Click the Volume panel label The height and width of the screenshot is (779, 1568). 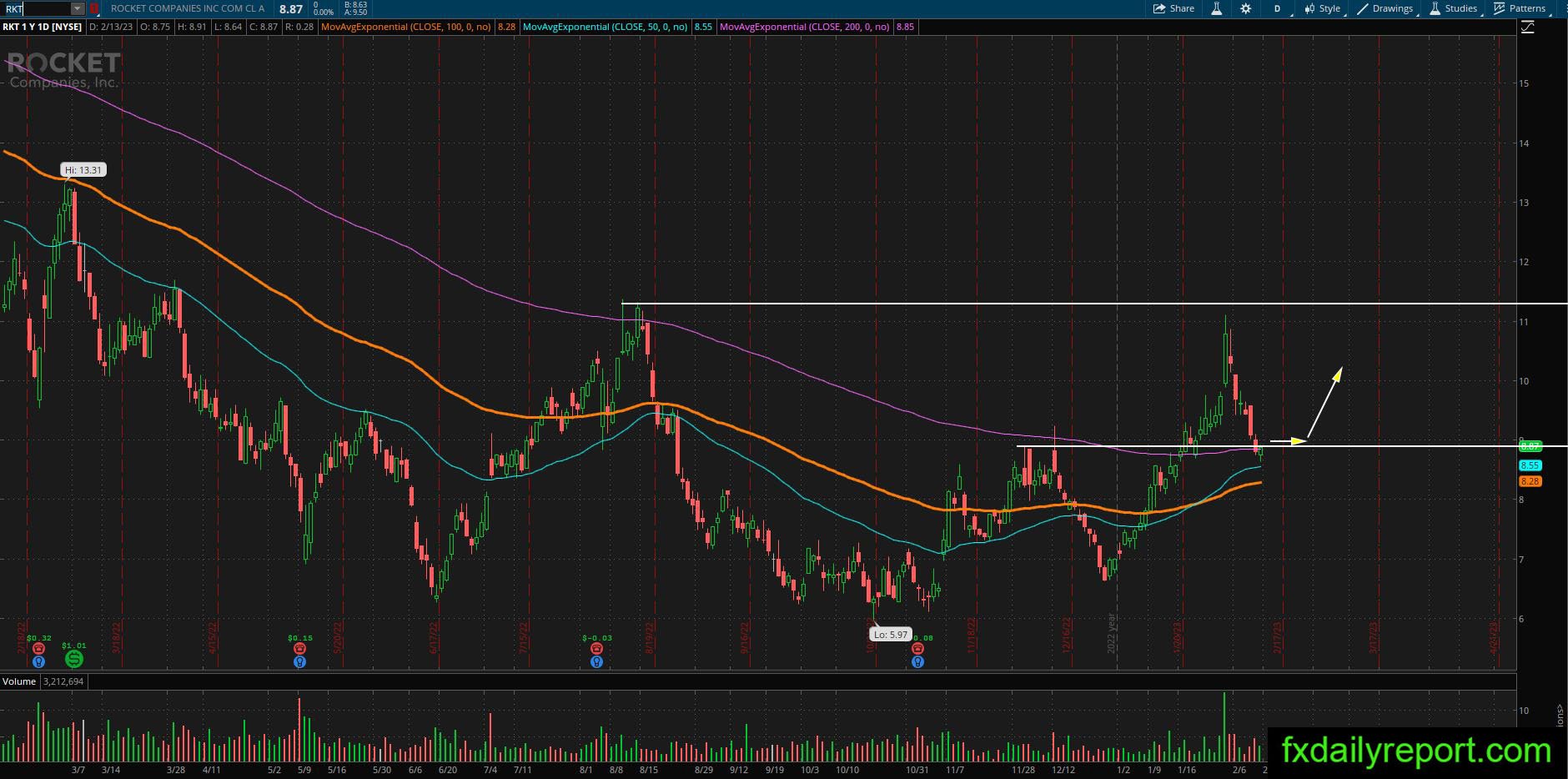point(18,681)
